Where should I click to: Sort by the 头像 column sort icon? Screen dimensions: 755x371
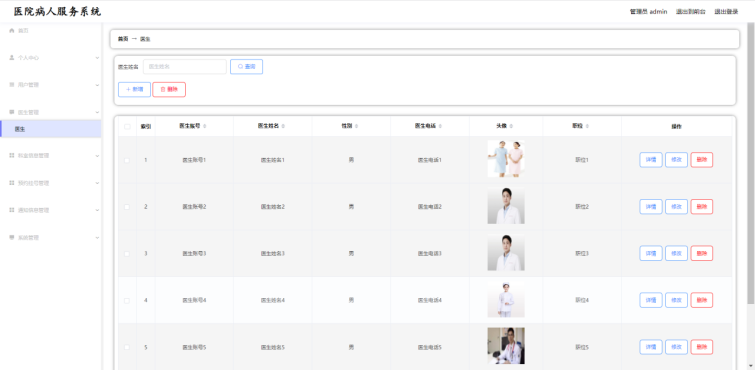[x=511, y=127]
